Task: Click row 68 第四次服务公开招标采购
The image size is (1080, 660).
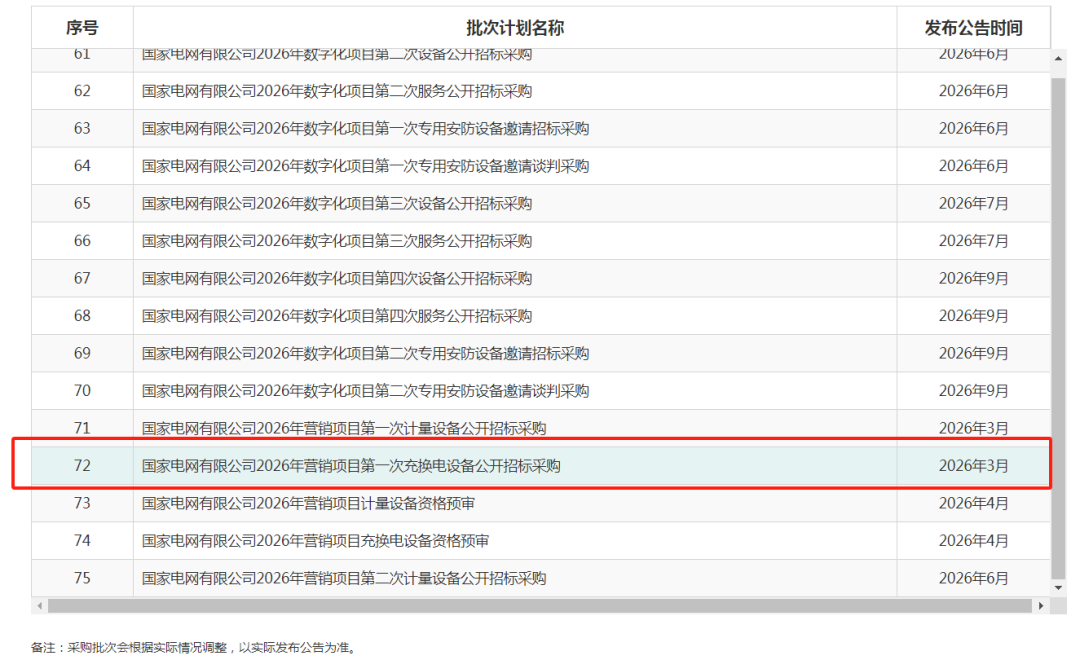Action: (x=337, y=316)
